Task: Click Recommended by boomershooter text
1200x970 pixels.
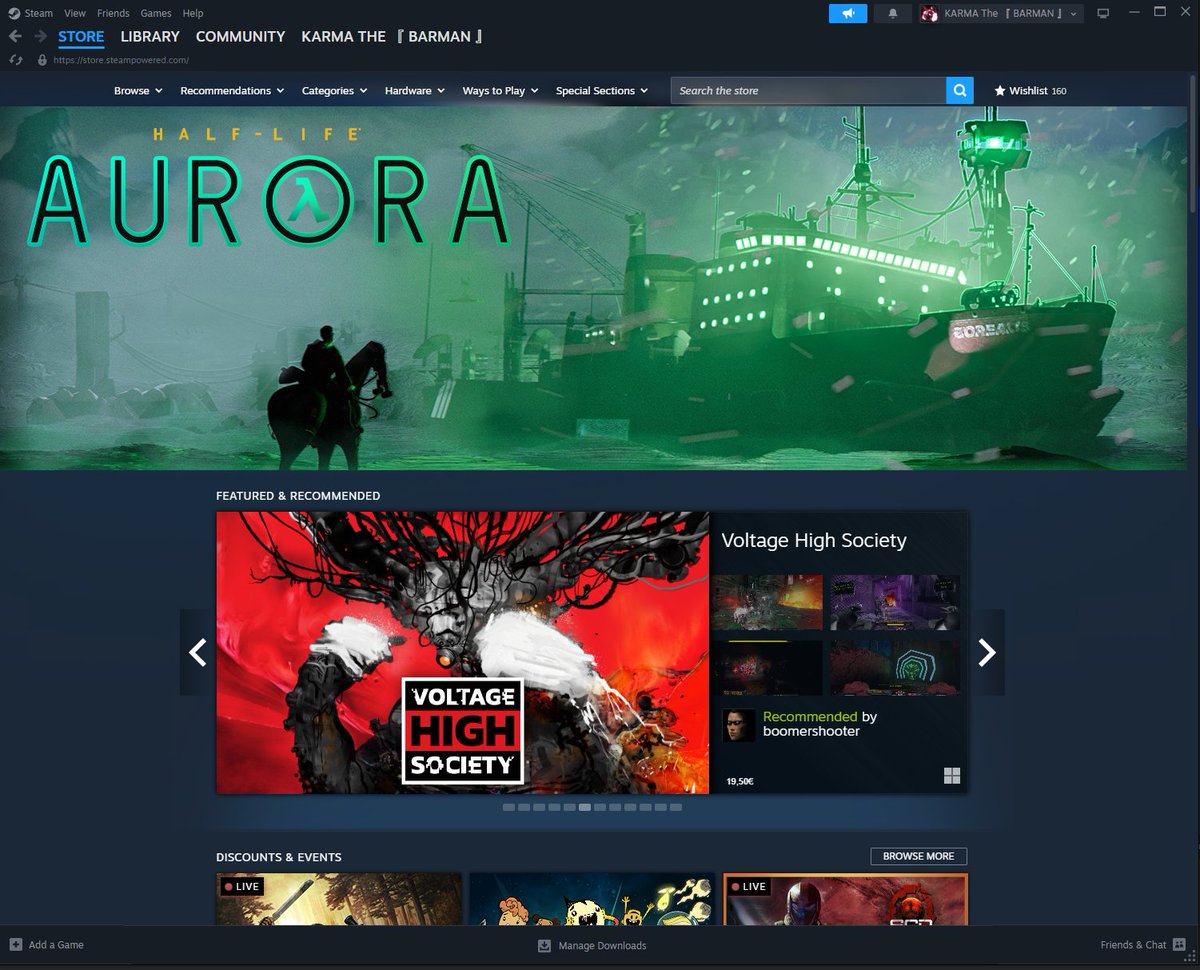Action: click(x=819, y=724)
